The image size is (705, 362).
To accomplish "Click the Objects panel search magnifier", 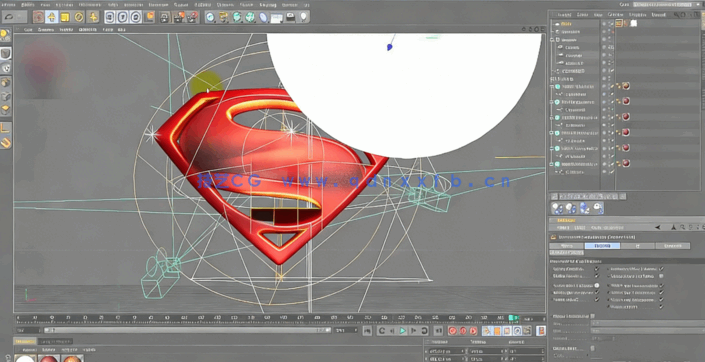I will [677, 15].
